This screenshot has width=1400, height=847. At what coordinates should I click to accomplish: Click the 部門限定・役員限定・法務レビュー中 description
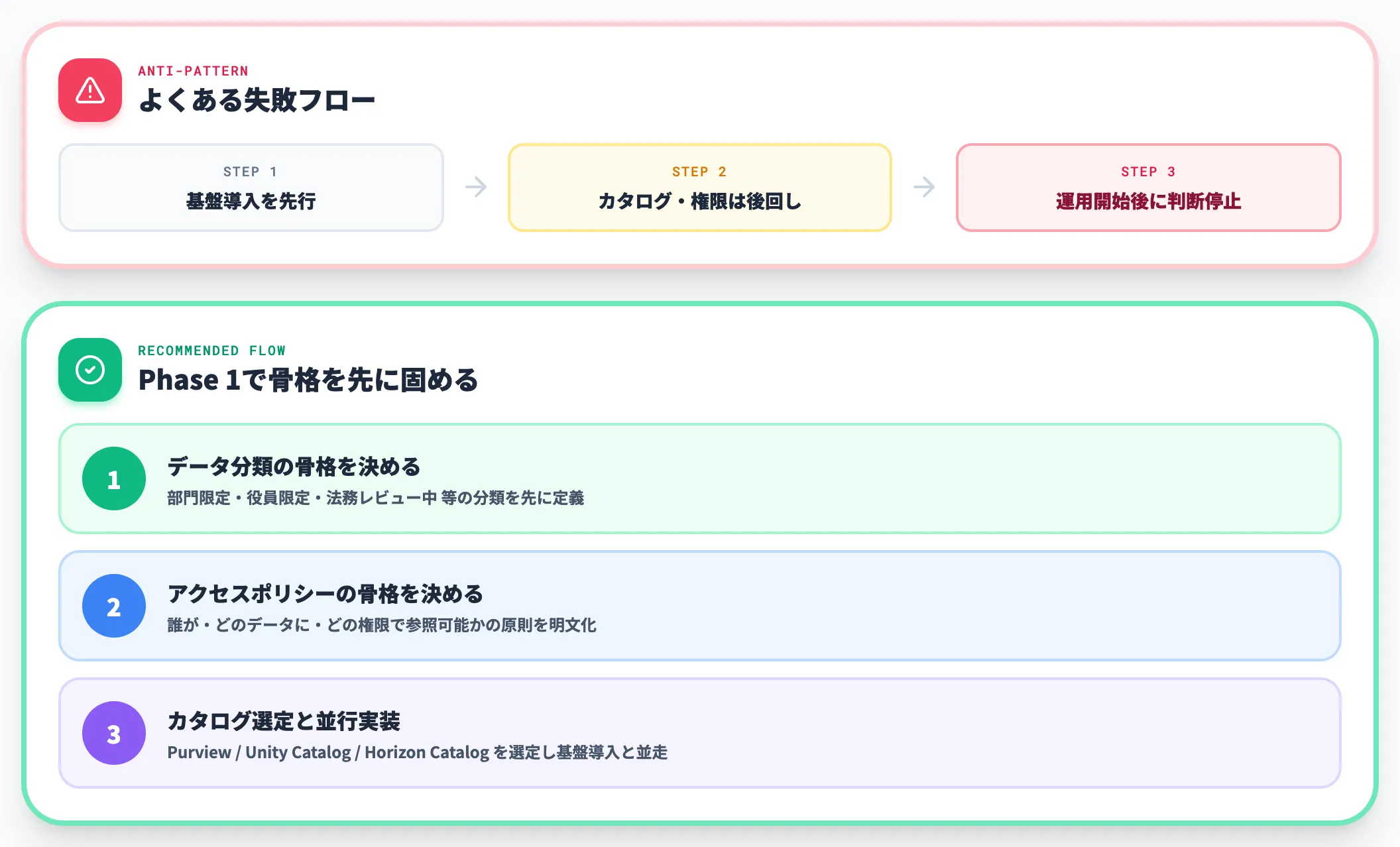(x=375, y=498)
